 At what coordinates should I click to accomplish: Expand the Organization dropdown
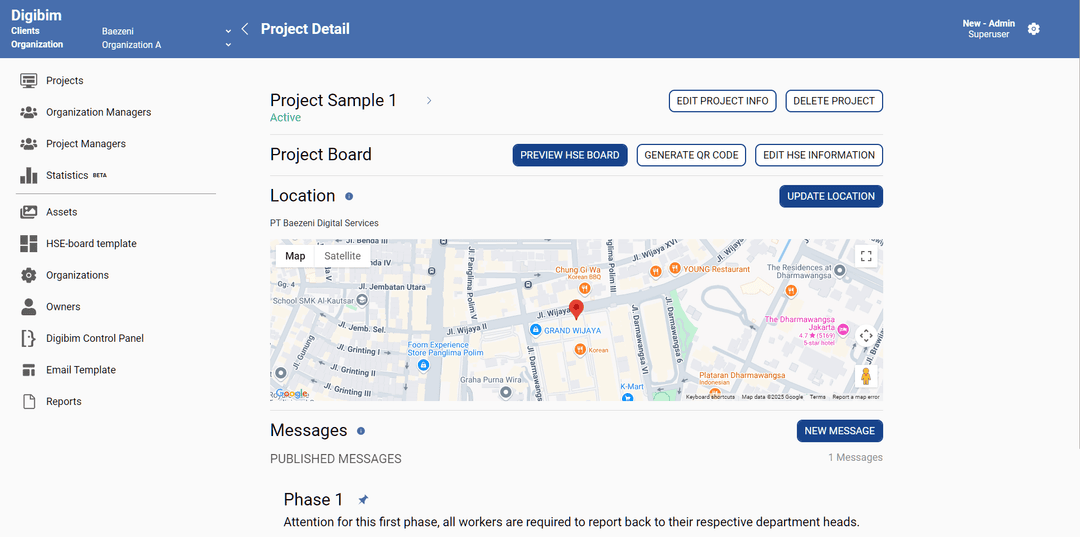point(228,45)
